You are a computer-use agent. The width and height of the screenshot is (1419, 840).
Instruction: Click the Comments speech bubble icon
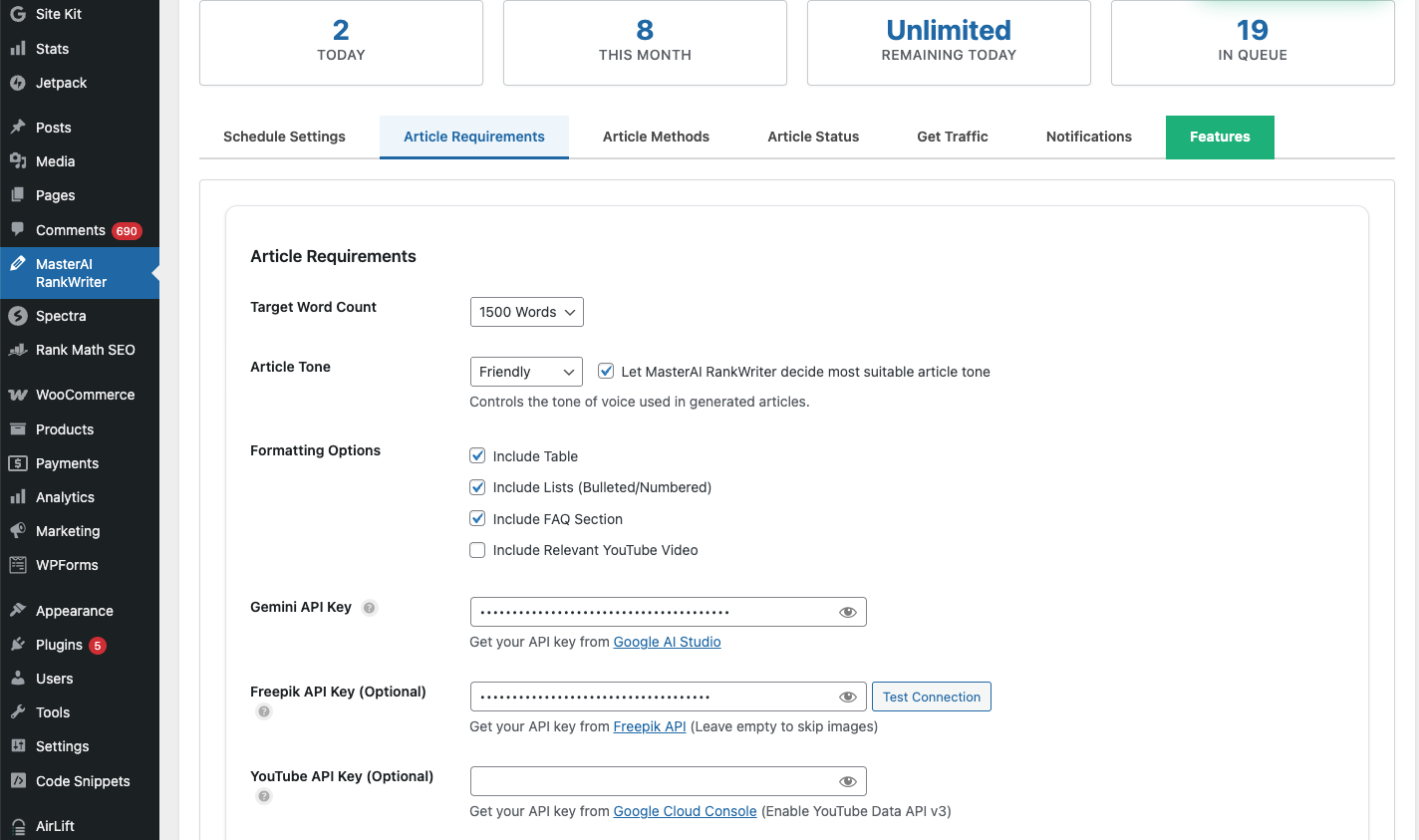pyautogui.click(x=18, y=229)
